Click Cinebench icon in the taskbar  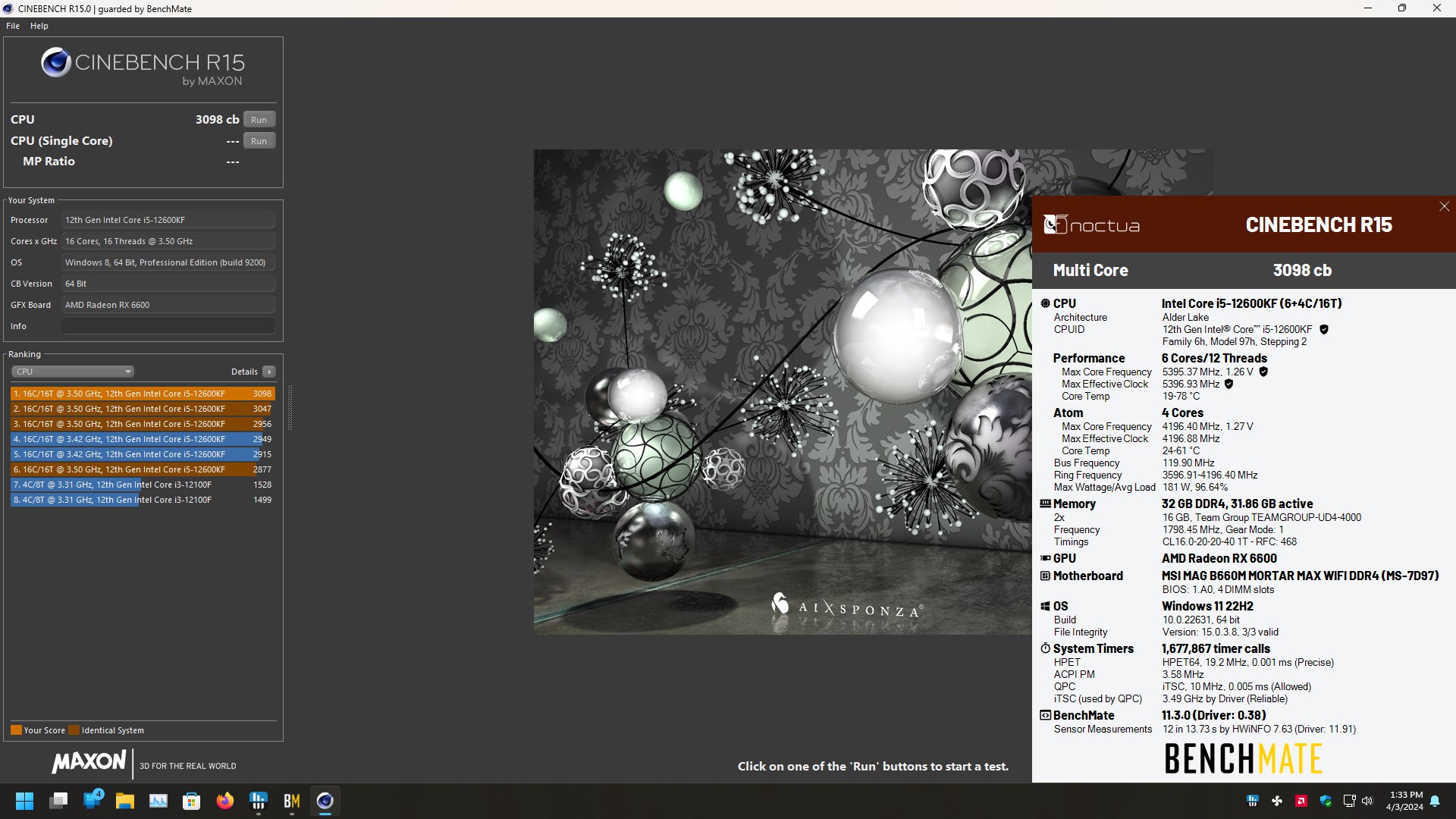(x=325, y=801)
